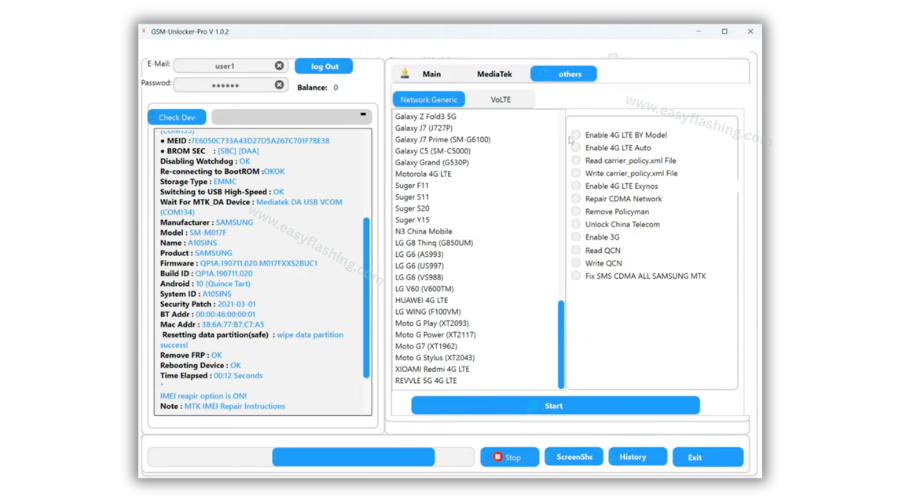Image resolution: width=900 pixels, height=500 pixels.
Task: Click the model list vertical scrollbar
Action: pos(561,344)
